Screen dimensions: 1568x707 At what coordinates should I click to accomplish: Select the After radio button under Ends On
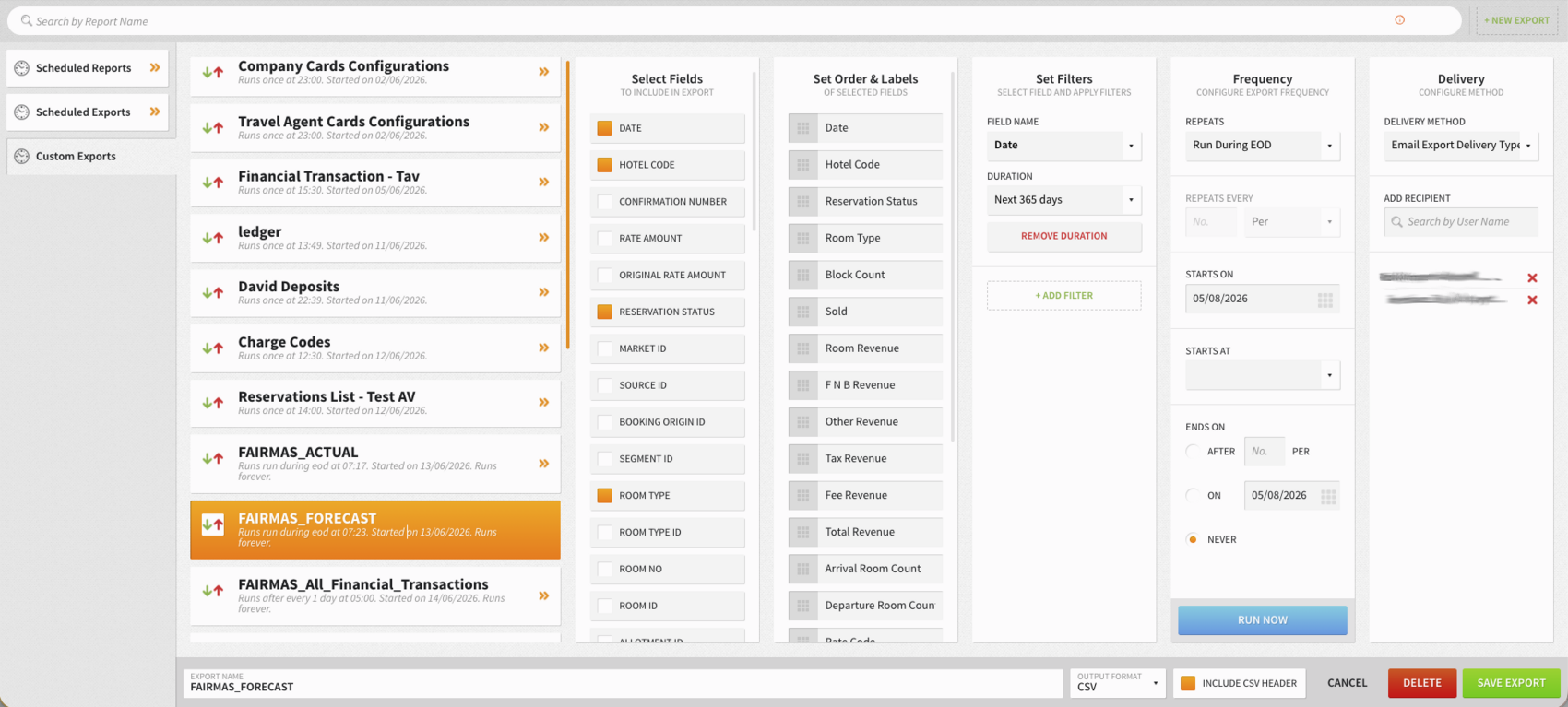pyautogui.click(x=1193, y=451)
